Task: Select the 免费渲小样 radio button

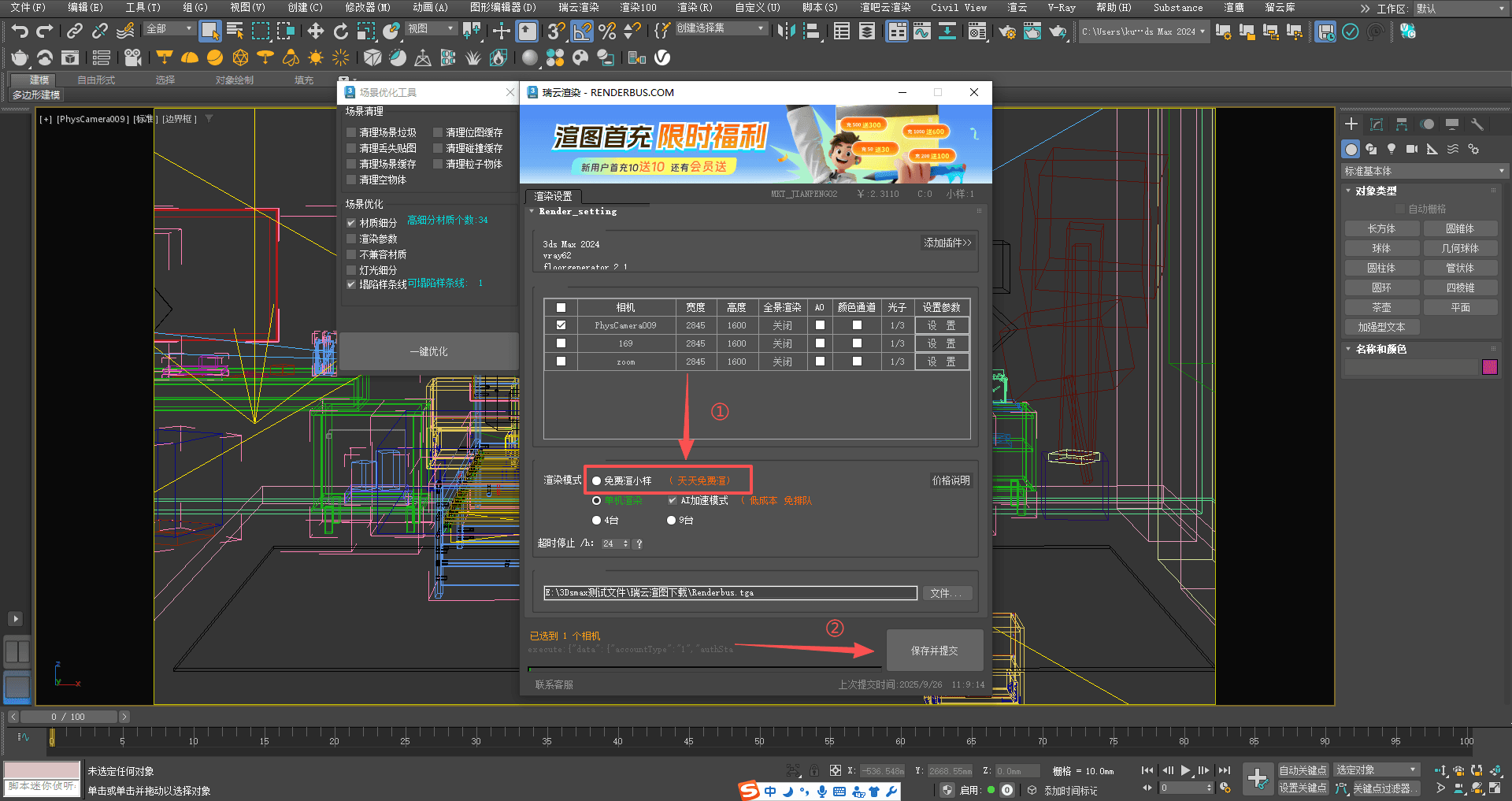Action: pos(597,480)
